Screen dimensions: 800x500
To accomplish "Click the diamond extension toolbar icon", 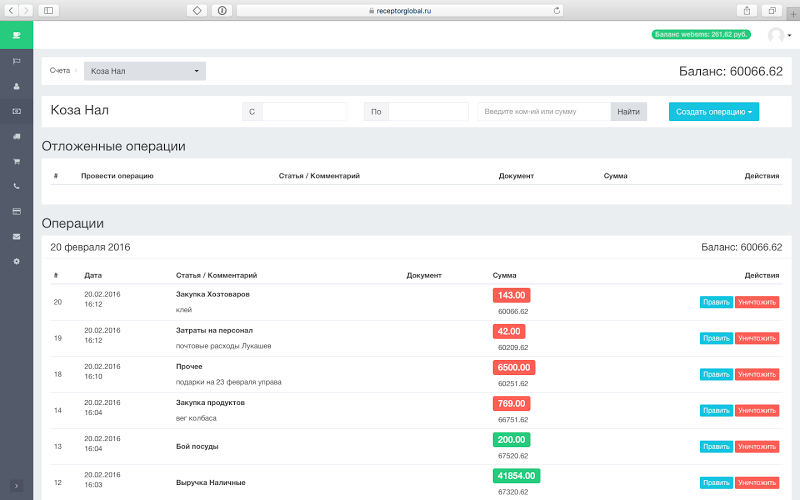I will point(197,10).
